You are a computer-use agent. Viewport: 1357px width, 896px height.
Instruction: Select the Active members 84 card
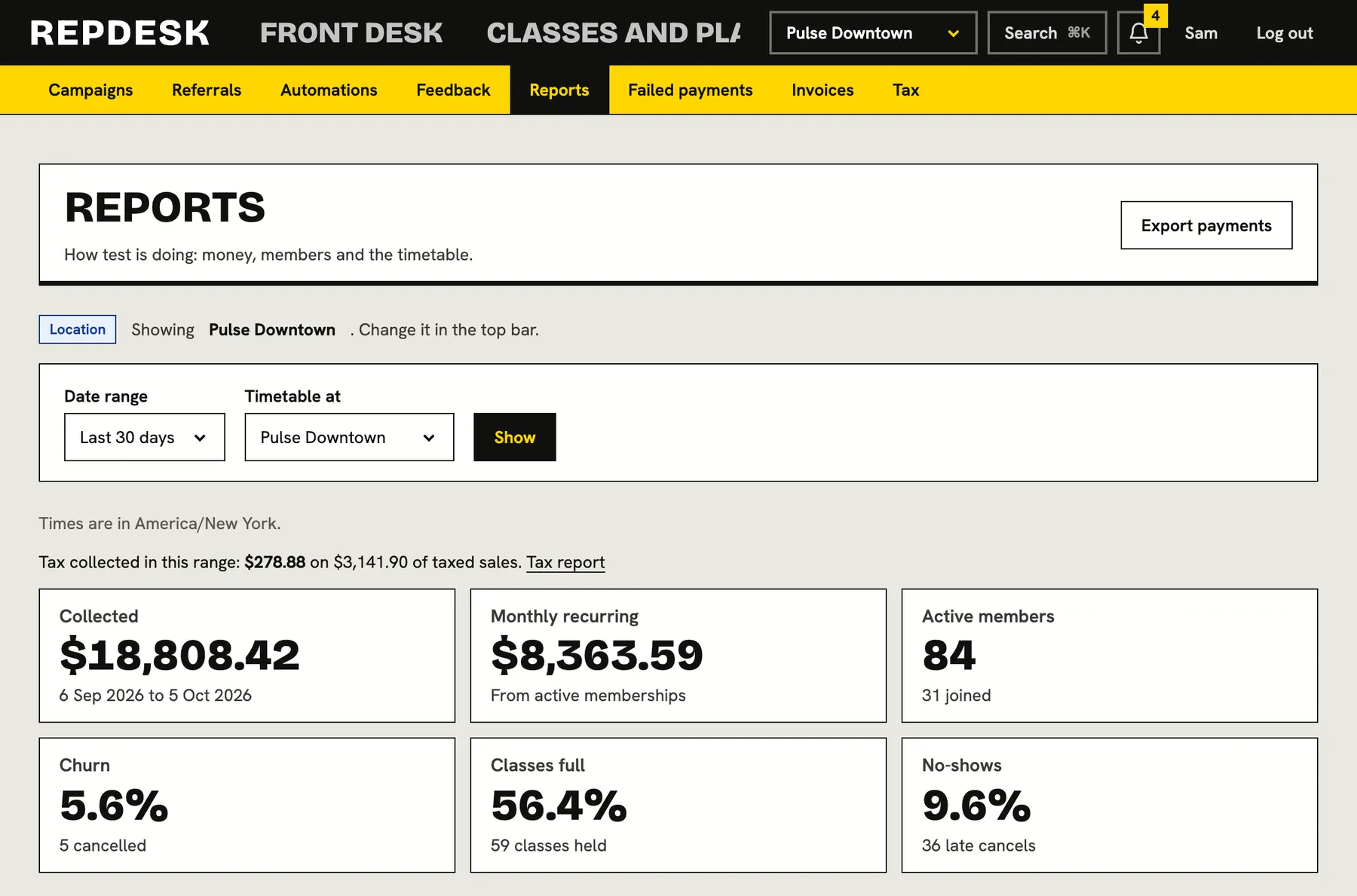pos(1110,656)
